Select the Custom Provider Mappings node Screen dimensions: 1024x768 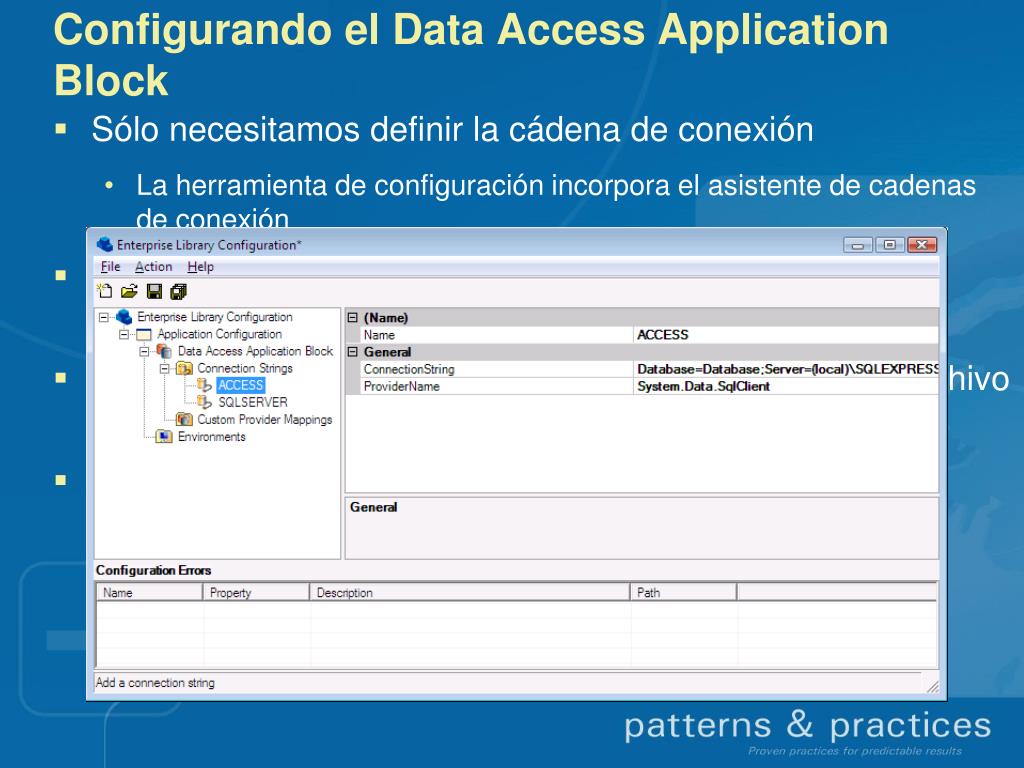(264, 419)
